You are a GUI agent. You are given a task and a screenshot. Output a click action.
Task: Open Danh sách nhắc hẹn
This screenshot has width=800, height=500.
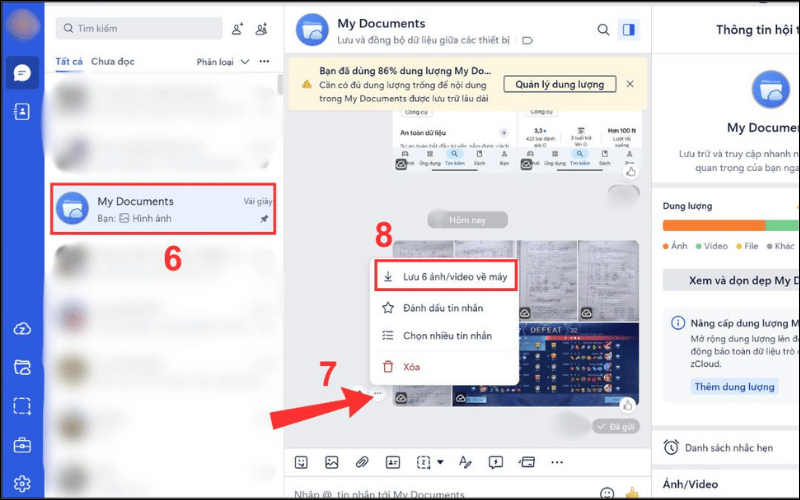(x=728, y=448)
